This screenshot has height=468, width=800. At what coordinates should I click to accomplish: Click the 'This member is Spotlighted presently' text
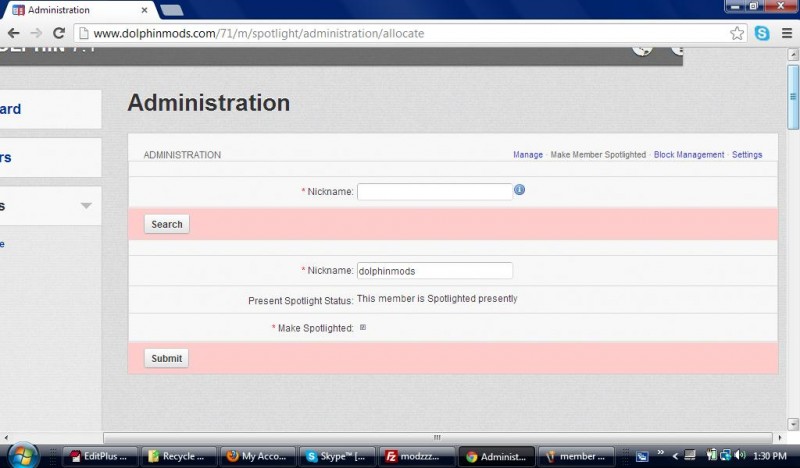(437, 299)
